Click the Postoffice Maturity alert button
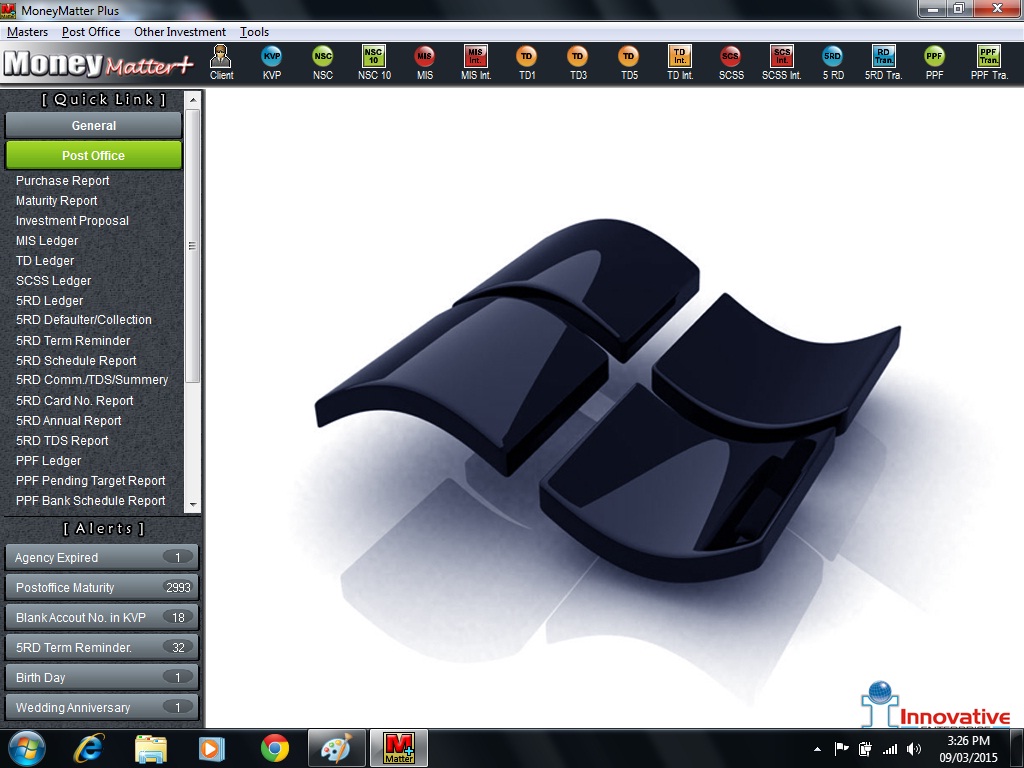 pyautogui.click(x=101, y=588)
